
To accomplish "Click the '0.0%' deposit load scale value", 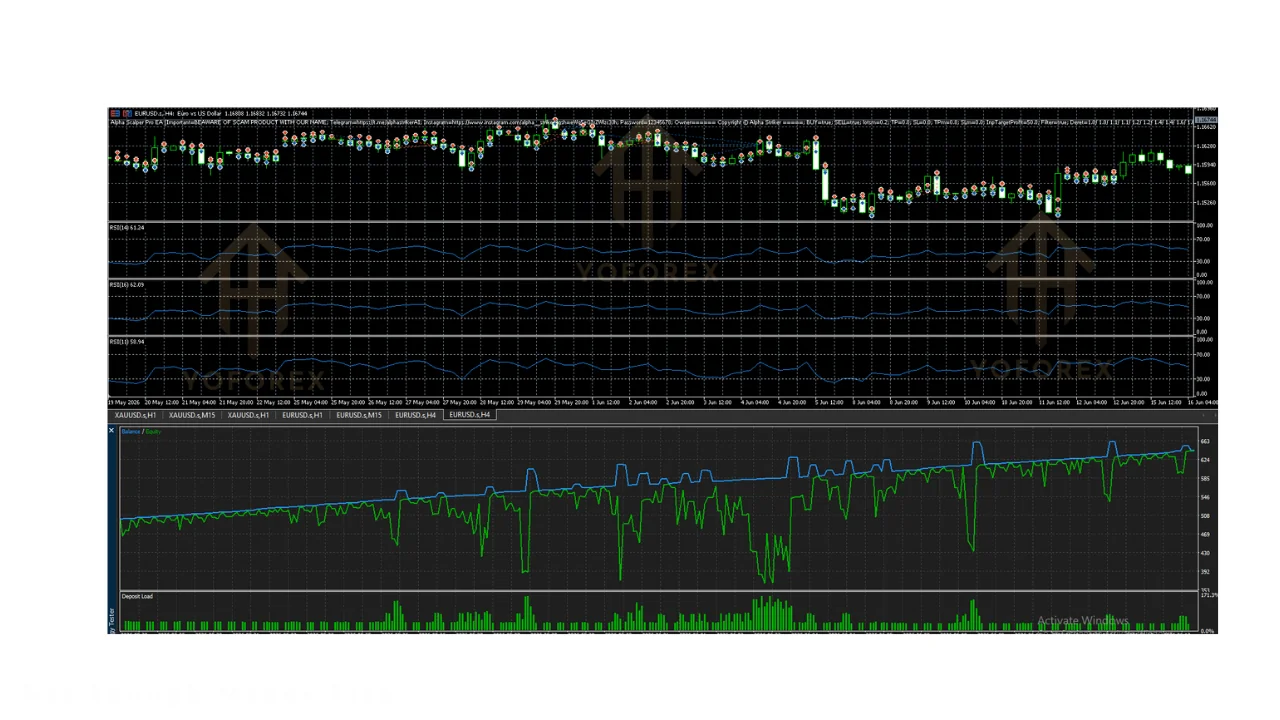I will coord(1208,631).
